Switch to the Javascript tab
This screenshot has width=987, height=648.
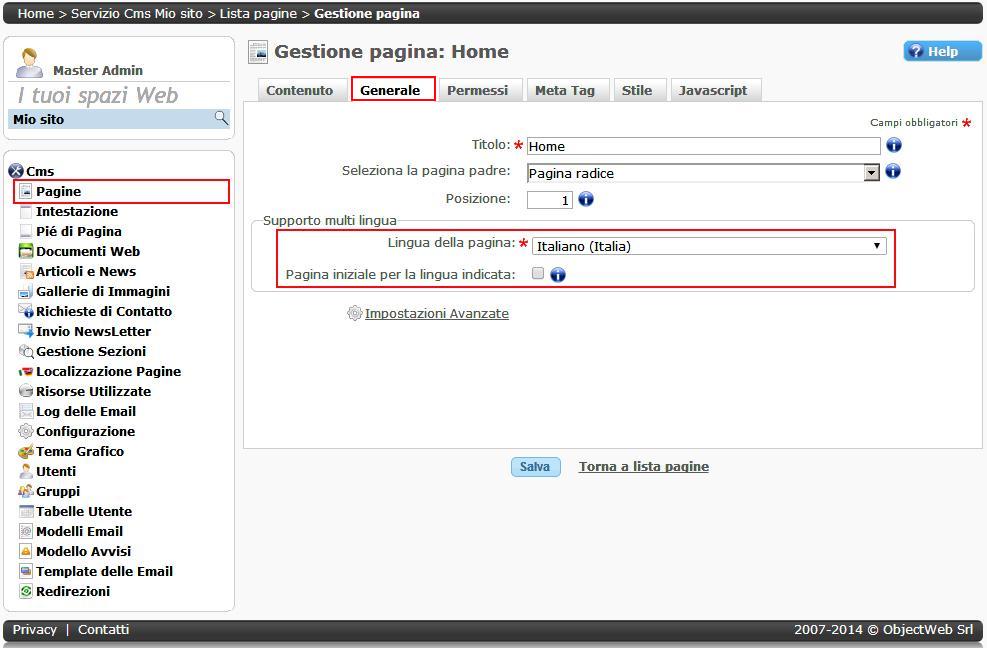pos(712,90)
